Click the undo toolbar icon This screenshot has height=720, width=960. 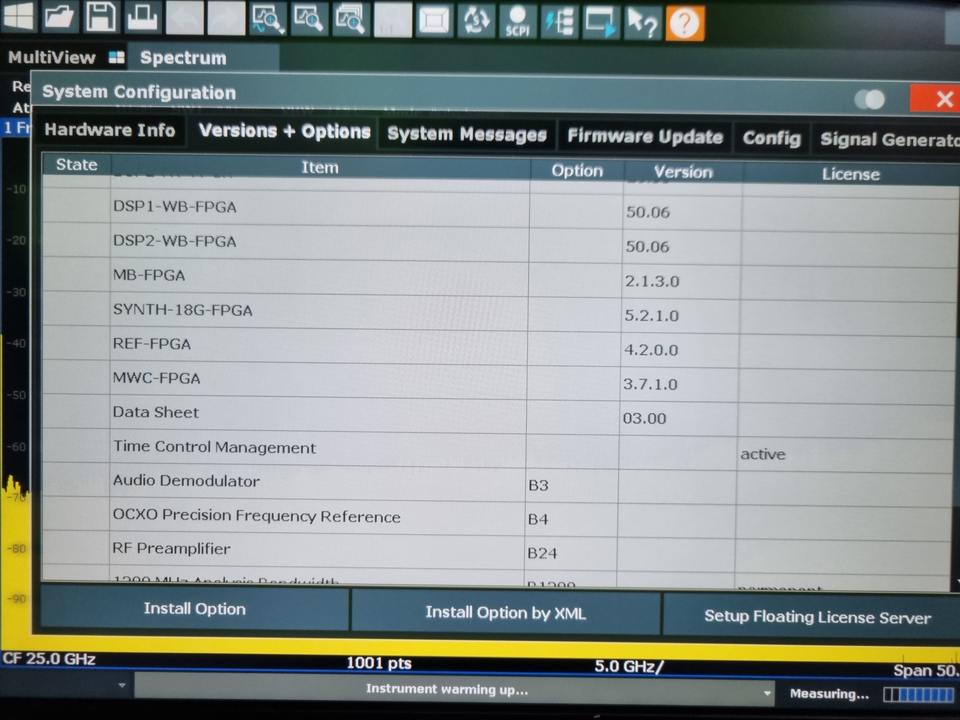184,18
